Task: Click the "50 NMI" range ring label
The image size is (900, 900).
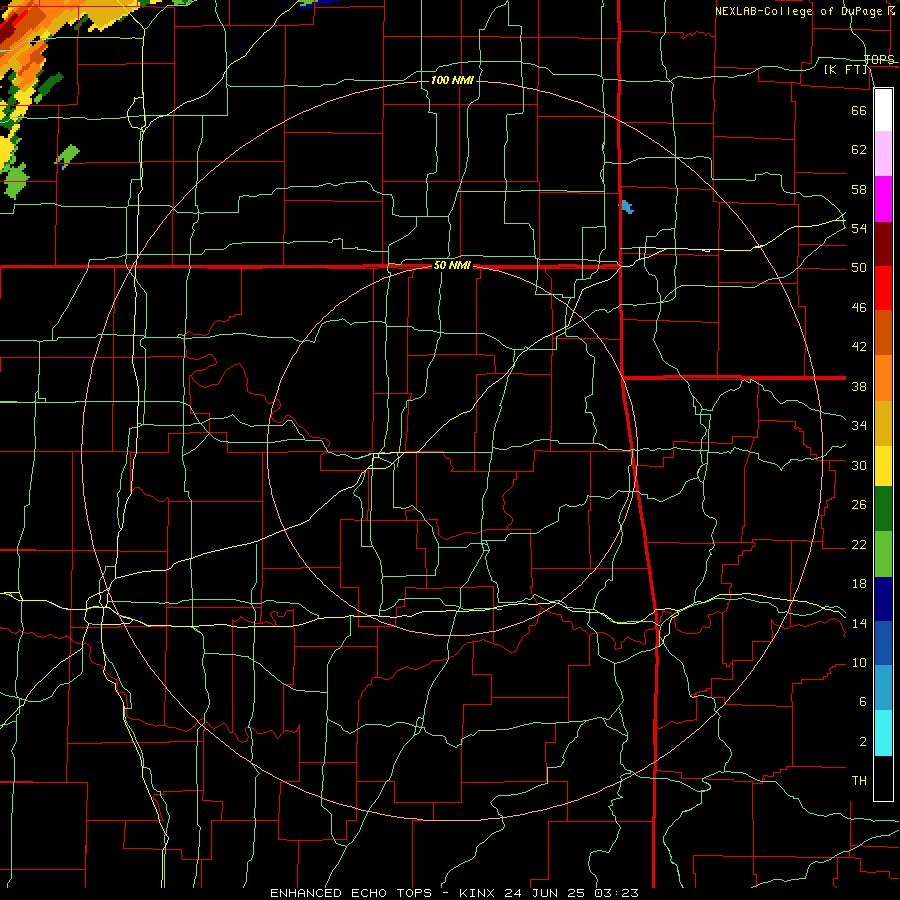Action: point(452,265)
